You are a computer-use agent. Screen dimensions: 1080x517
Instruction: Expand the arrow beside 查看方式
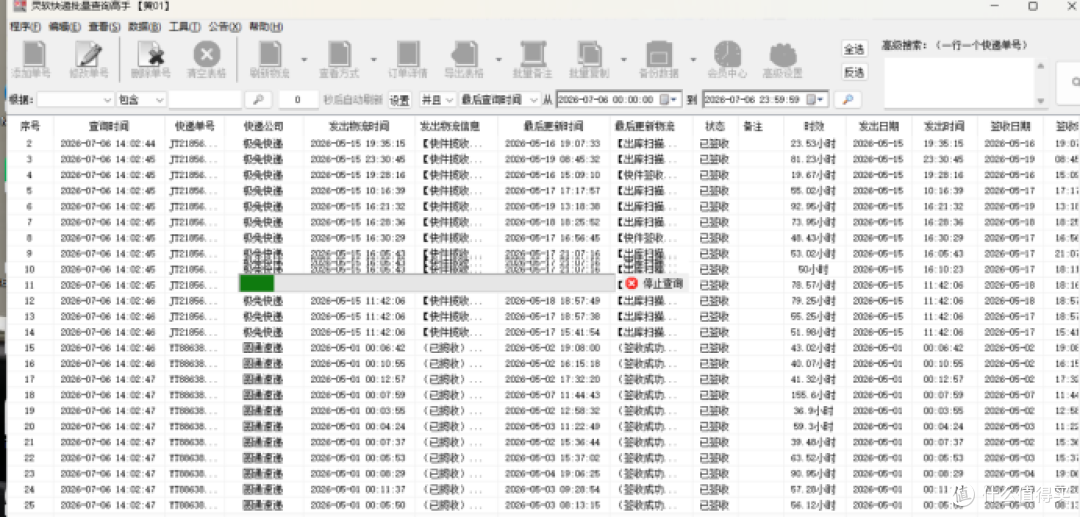(x=373, y=59)
